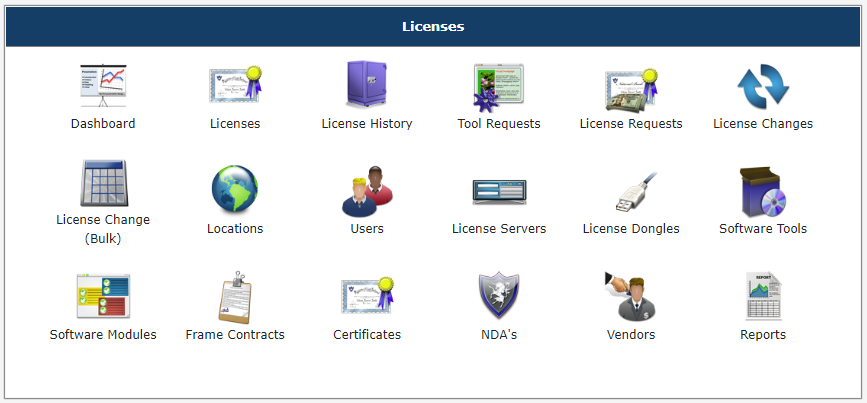Open License History purple safe icon
The width and height of the screenshot is (867, 403).
(367, 84)
